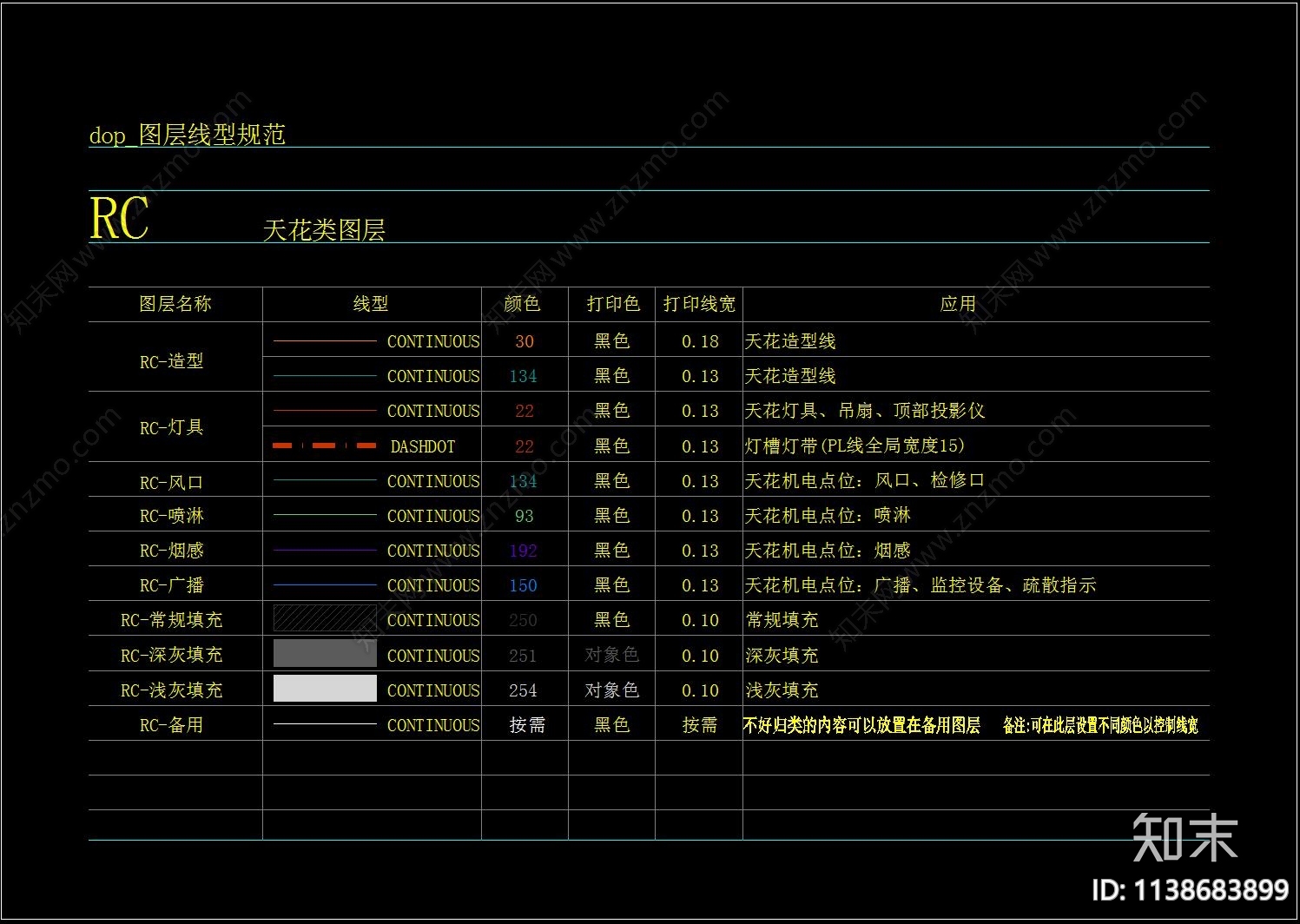Select the 打印色 column header
Viewport: 1300px width, 924px height.
coord(613,304)
